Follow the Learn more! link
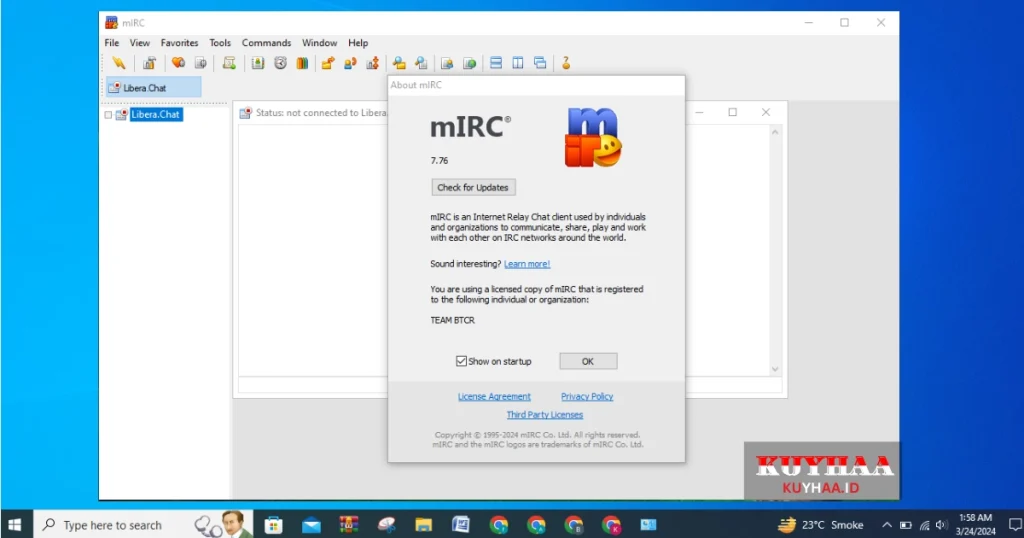 click(x=527, y=264)
